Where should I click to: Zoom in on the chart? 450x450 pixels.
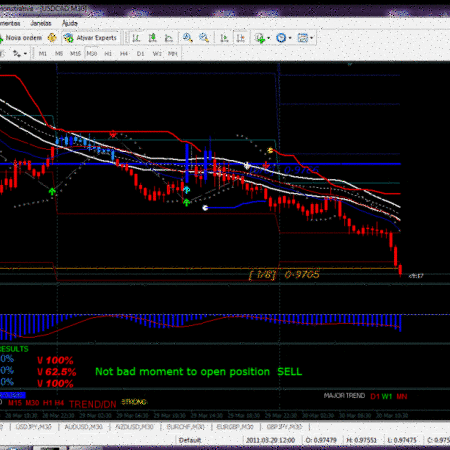187,38
